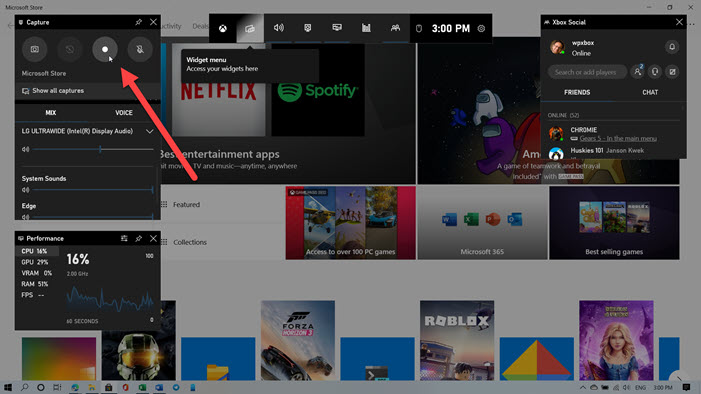Expand the LG ULTRAWIDE audio device dropdown

tap(149, 131)
